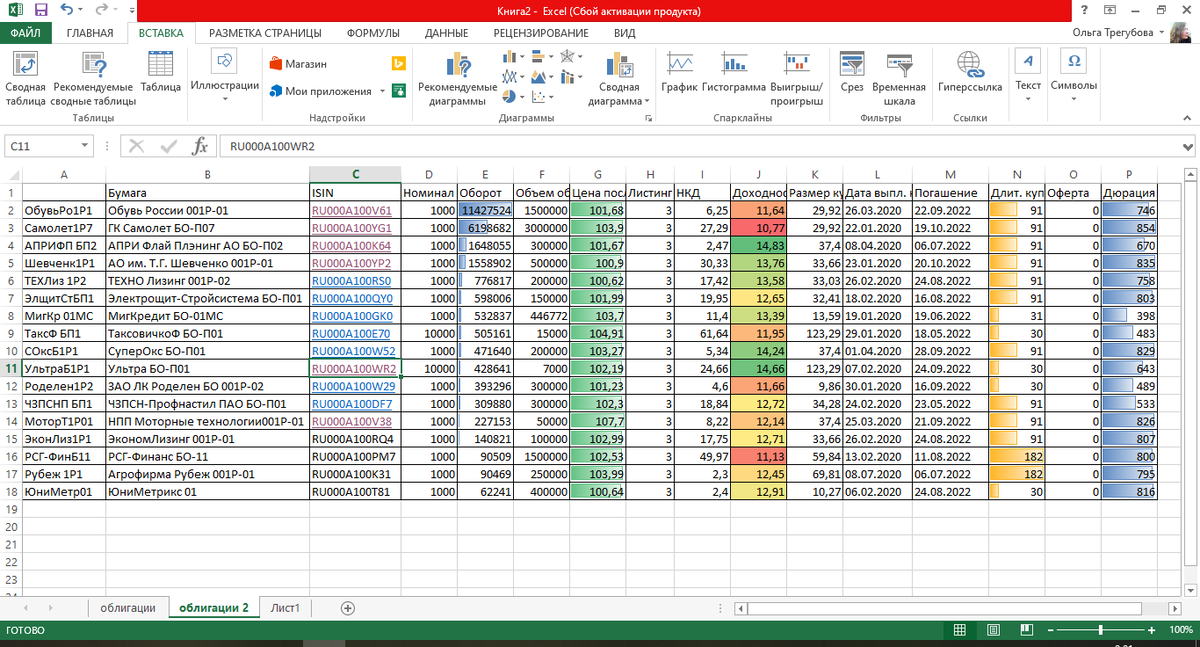1200x647 pixels.
Task: Collapse the ribbon with the chevron
Action: tap(1187, 119)
